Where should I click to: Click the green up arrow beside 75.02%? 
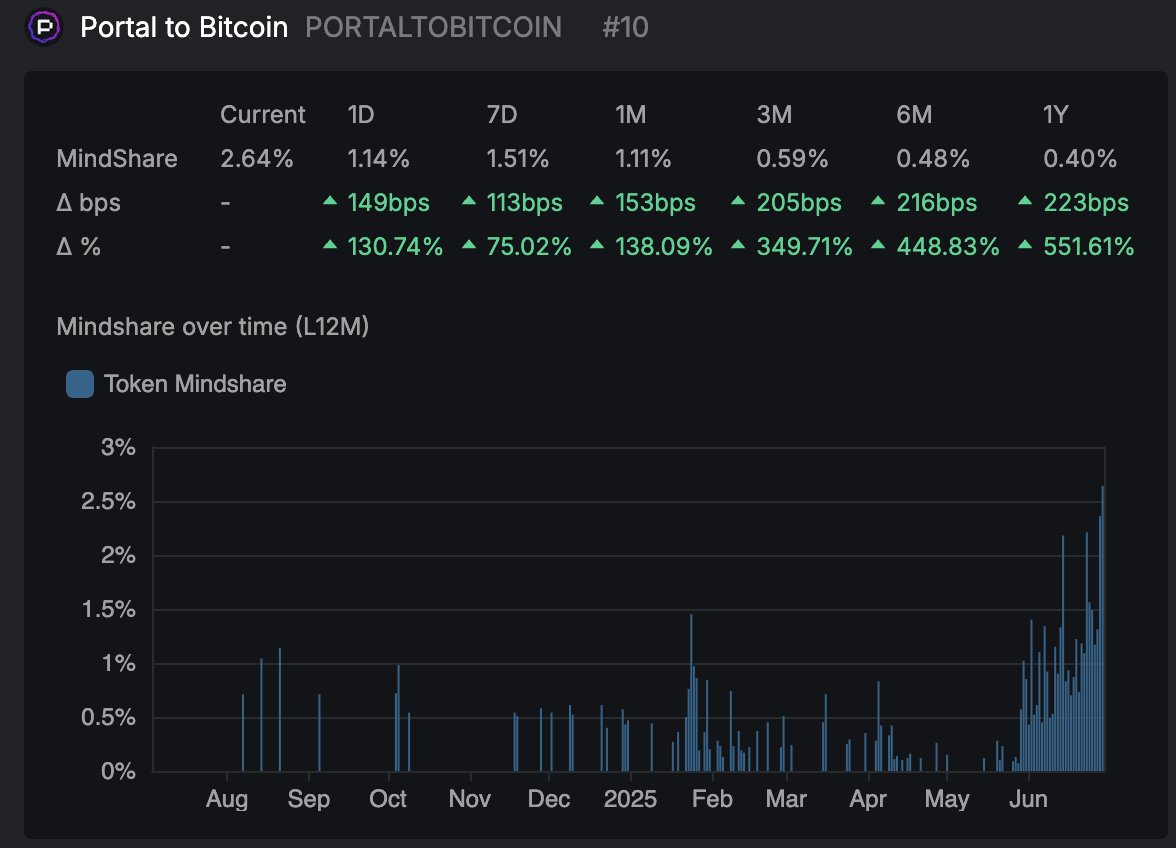click(x=469, y=244)
